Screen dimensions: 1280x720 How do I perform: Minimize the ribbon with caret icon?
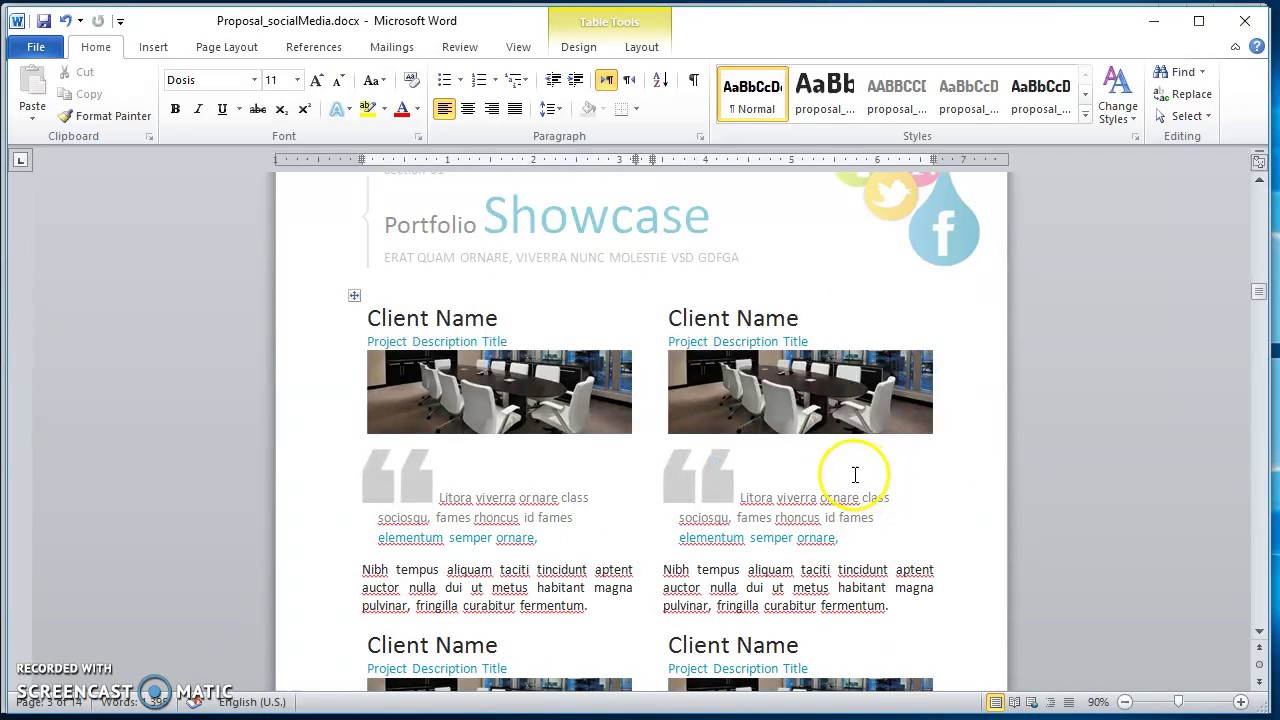(x=1235, y=47)
